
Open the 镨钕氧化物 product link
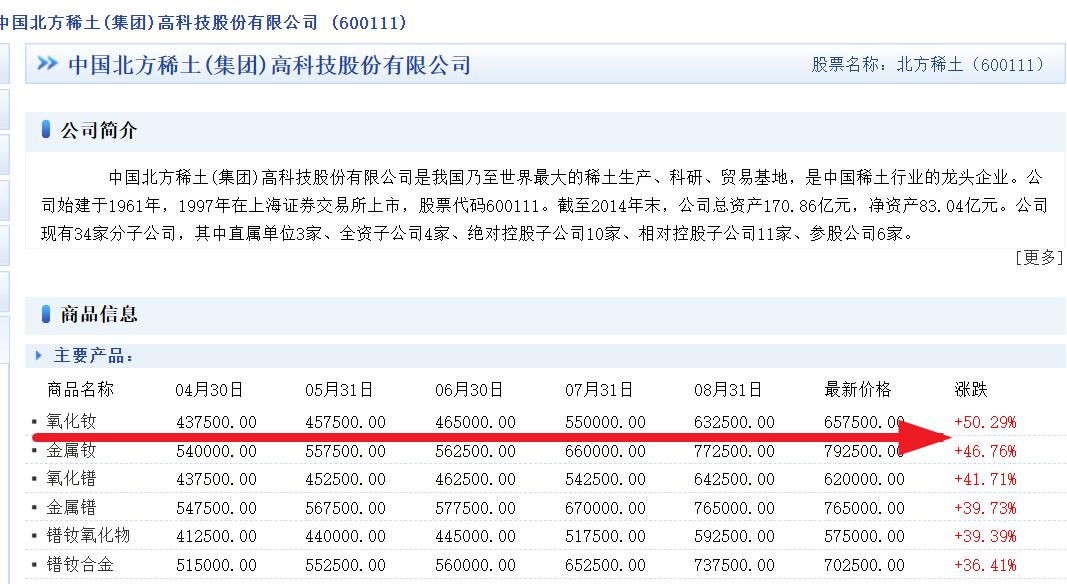tap(88, 536)
